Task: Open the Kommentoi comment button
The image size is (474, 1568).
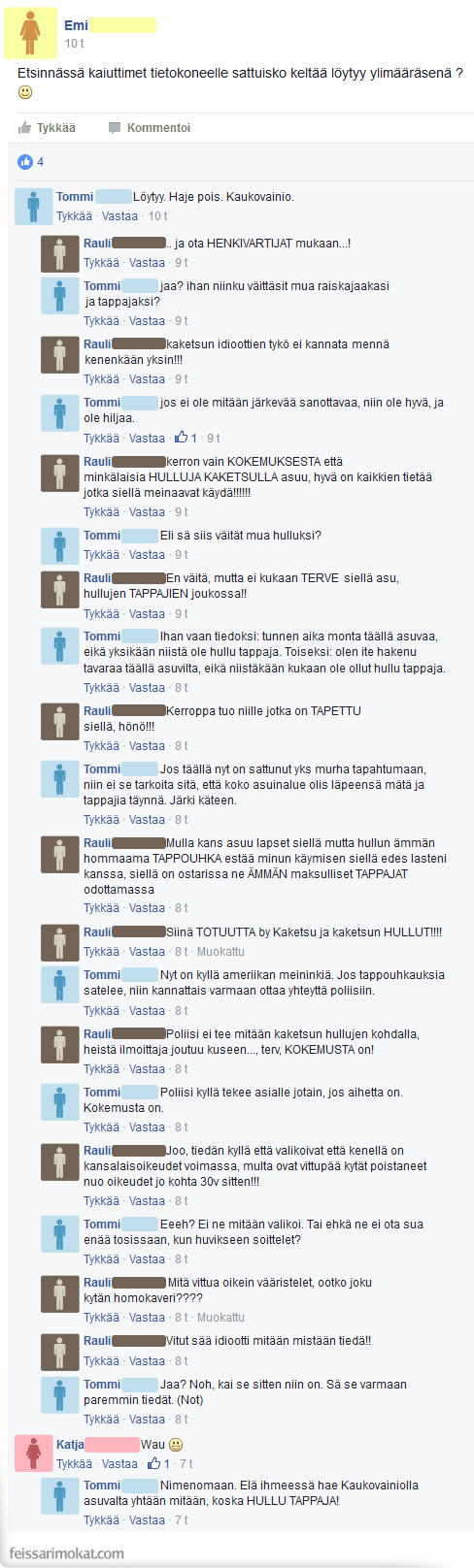Action: pyautogui.click(x=149, y=128)
